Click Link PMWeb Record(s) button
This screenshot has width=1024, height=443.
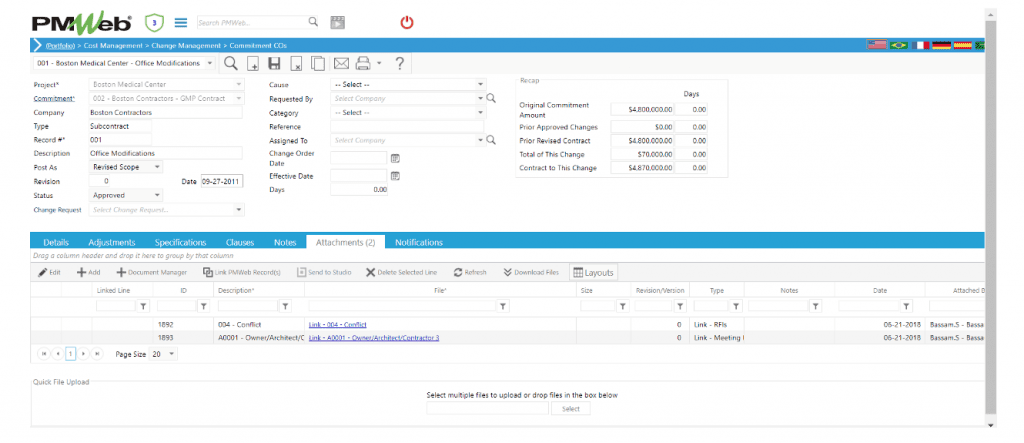(242, 272)
